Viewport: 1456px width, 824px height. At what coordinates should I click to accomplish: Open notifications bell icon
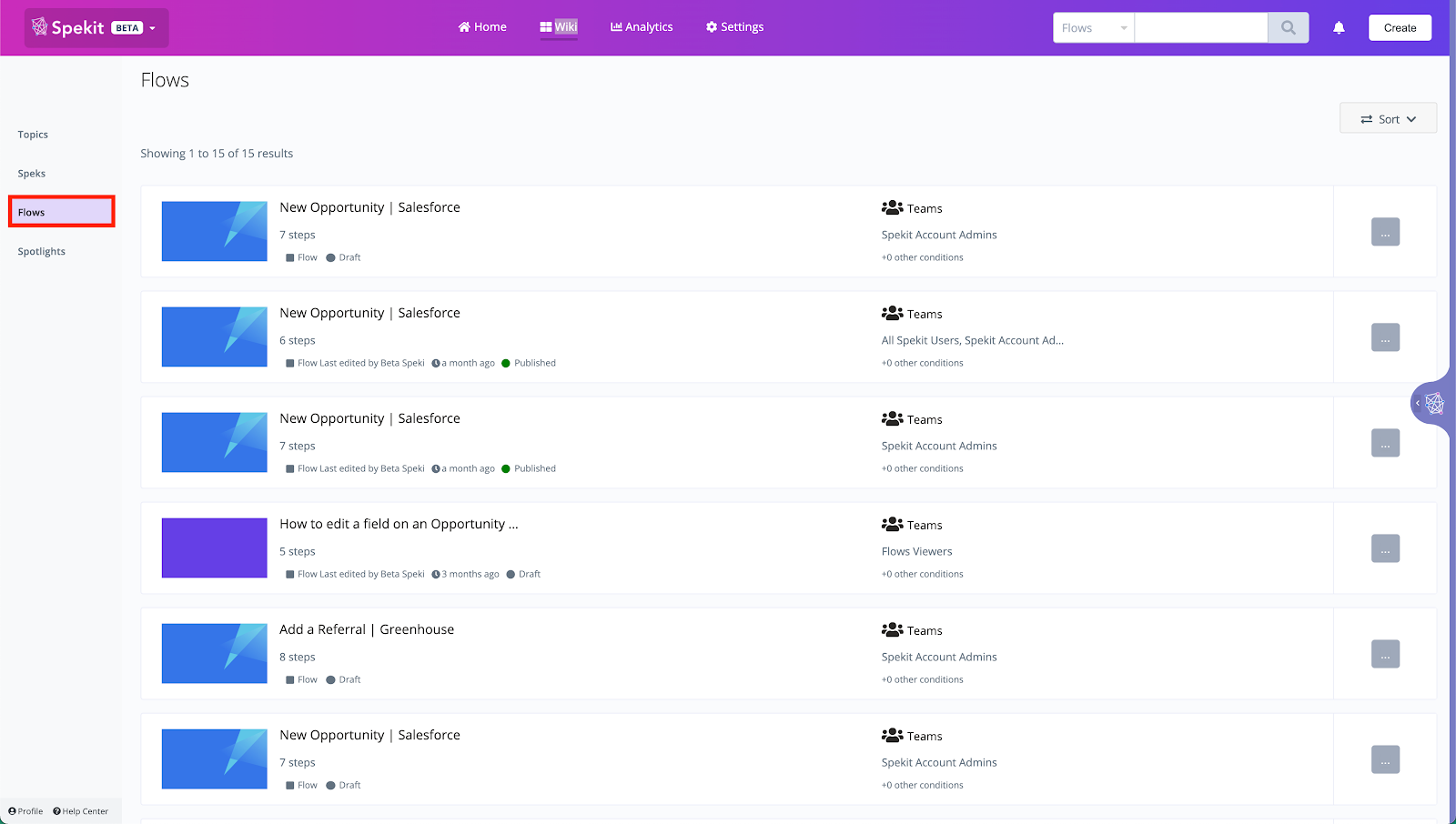click(1339, 28)
